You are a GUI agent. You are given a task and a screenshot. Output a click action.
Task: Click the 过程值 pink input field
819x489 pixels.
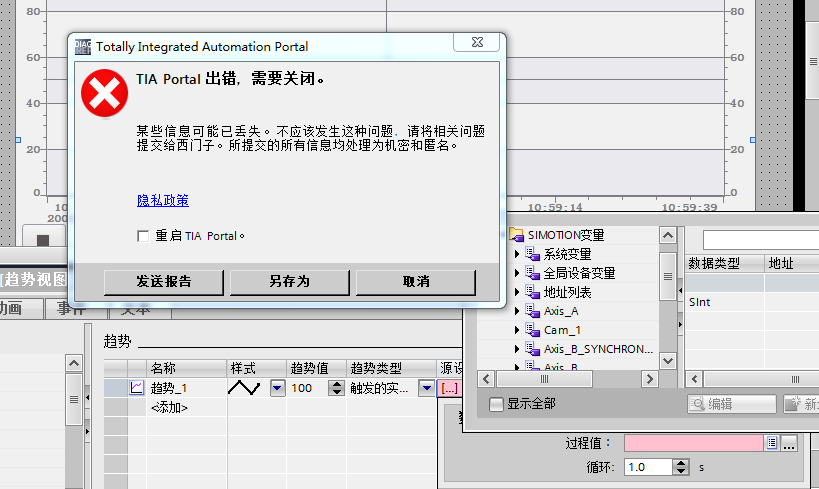tap(694, 443)
